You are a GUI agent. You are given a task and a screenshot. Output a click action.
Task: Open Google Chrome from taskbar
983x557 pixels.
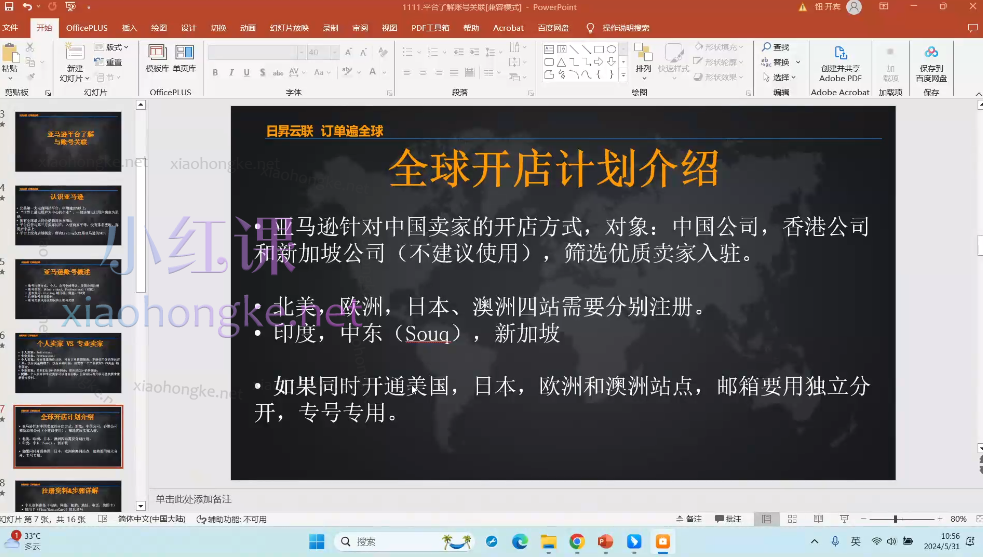coord(577,541)
